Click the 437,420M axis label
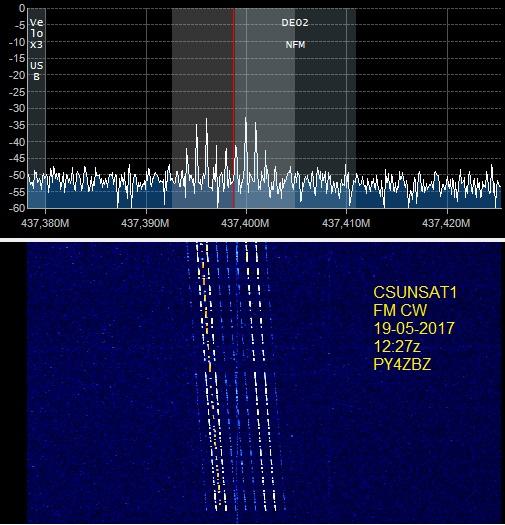This screenshot has width=505, height=525. click(446, 223)
